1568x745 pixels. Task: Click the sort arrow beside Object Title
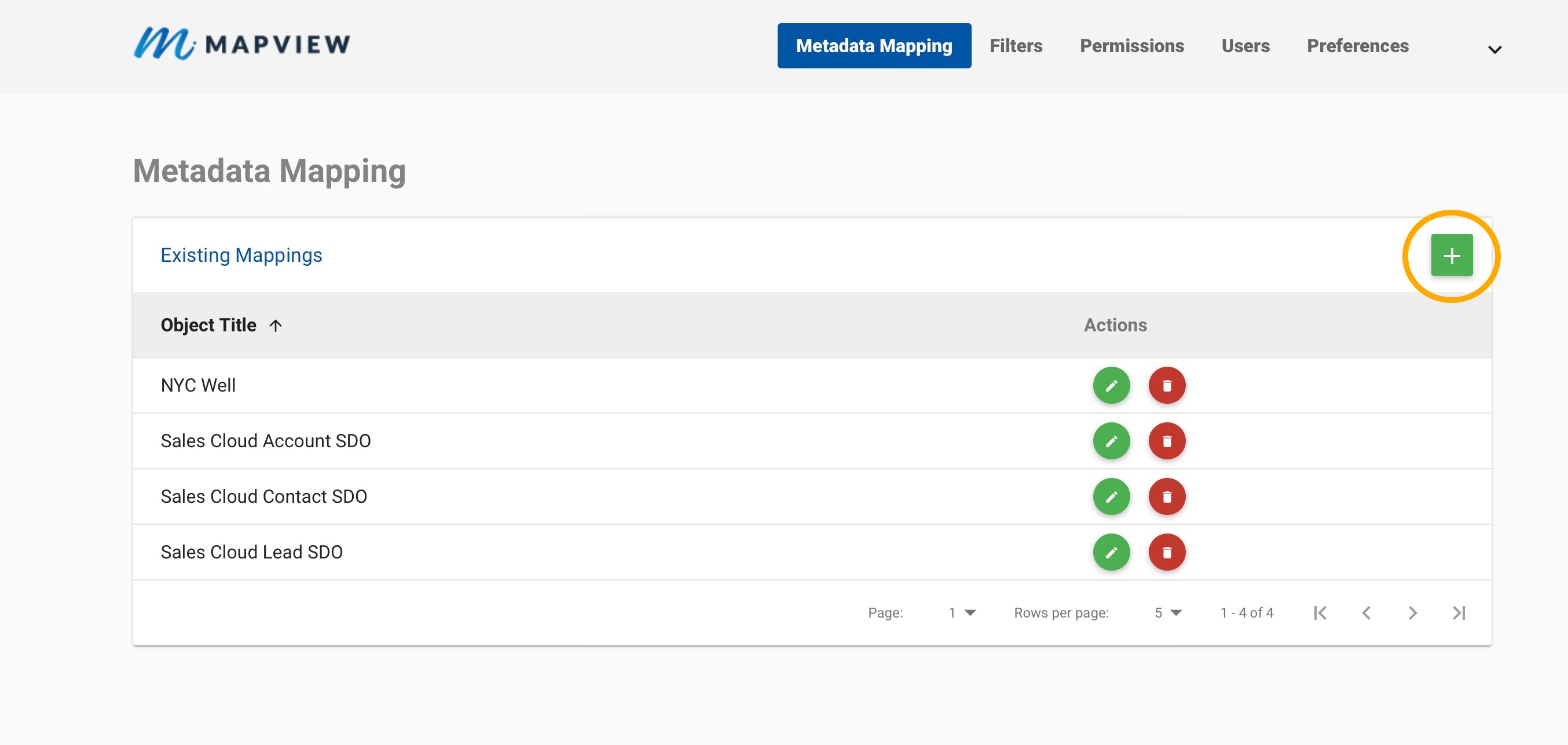point(276,326)
